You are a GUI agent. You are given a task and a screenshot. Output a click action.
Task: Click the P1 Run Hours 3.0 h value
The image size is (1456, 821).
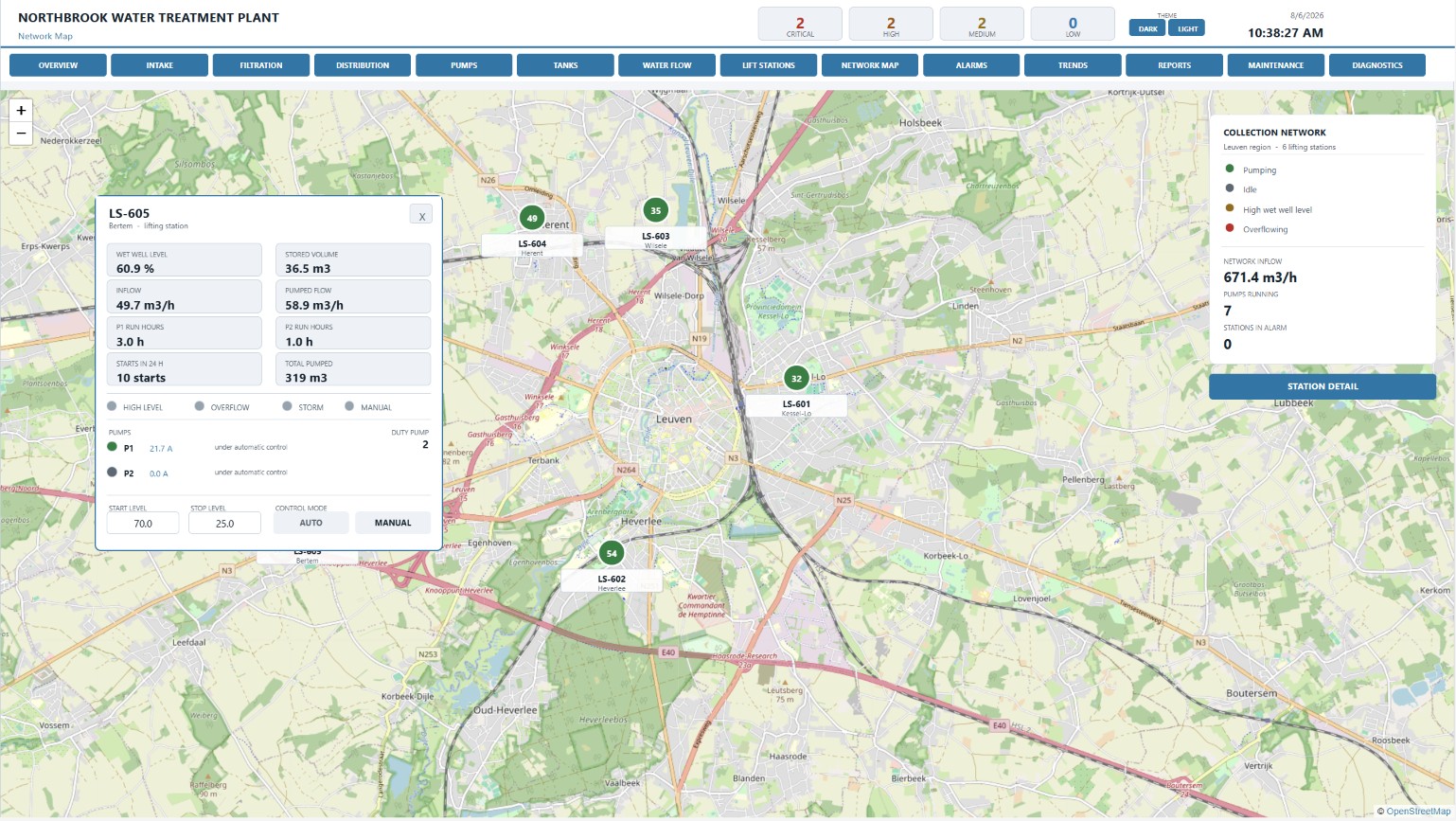pos(131,342)
